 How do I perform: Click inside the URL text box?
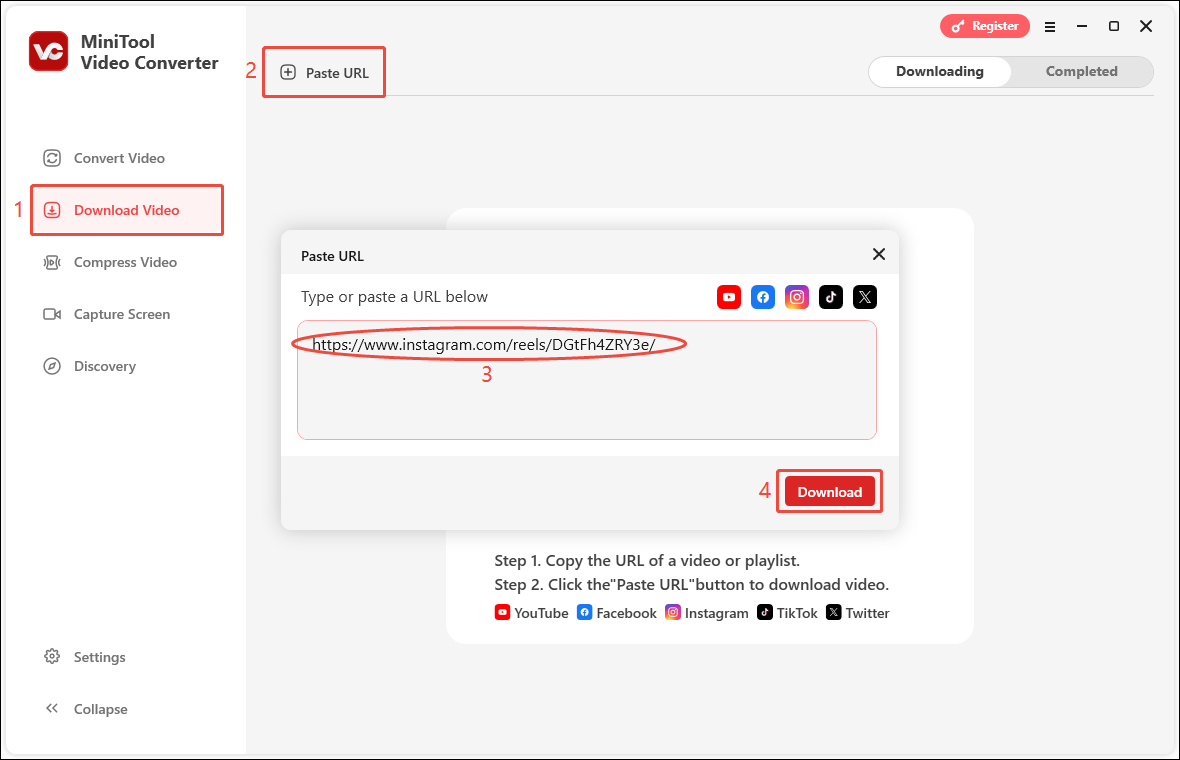click(587, 380)
